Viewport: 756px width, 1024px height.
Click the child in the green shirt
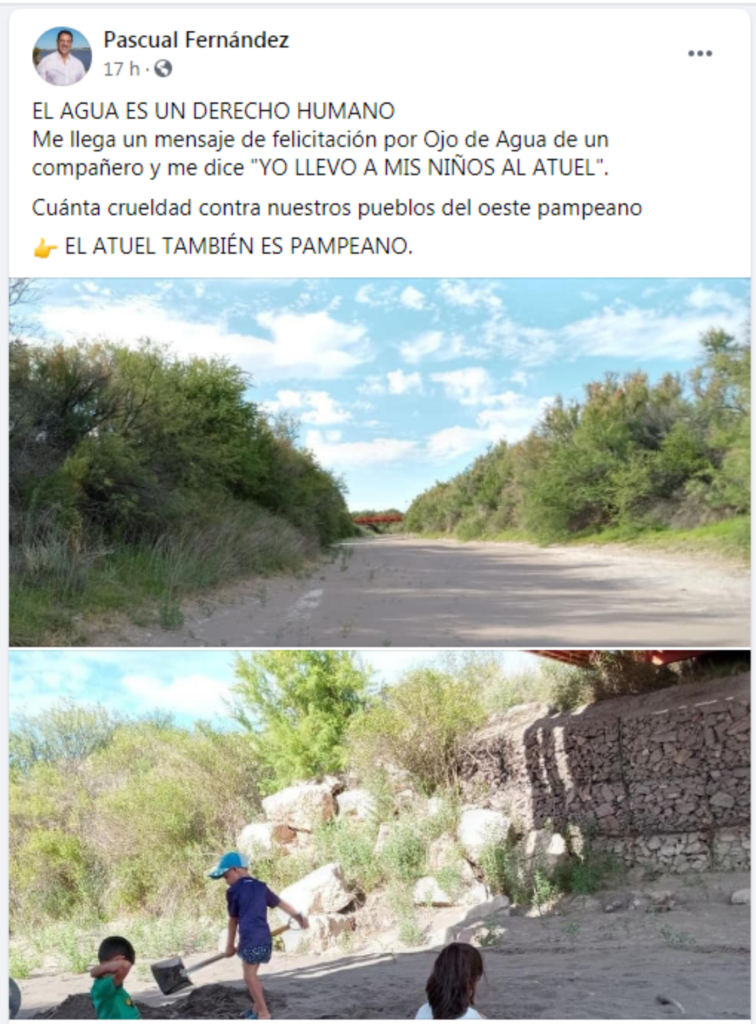(x=115, y=978)
